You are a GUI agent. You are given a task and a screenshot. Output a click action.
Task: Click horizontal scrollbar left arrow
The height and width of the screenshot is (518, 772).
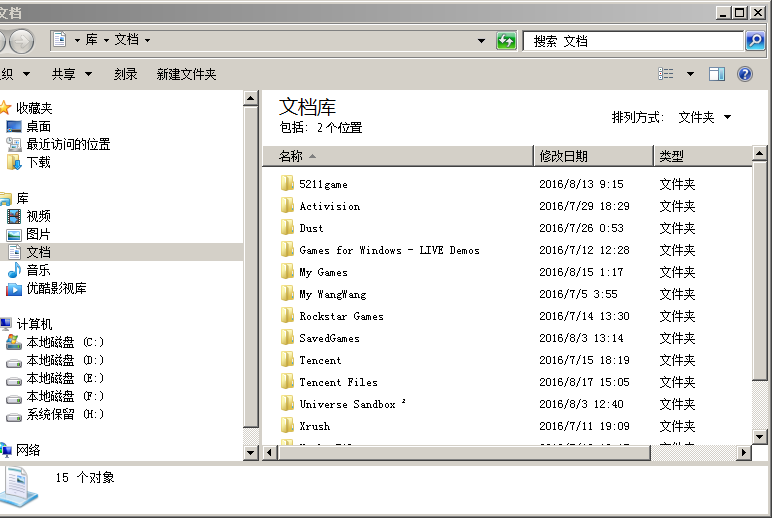click(x=269, y=452)
